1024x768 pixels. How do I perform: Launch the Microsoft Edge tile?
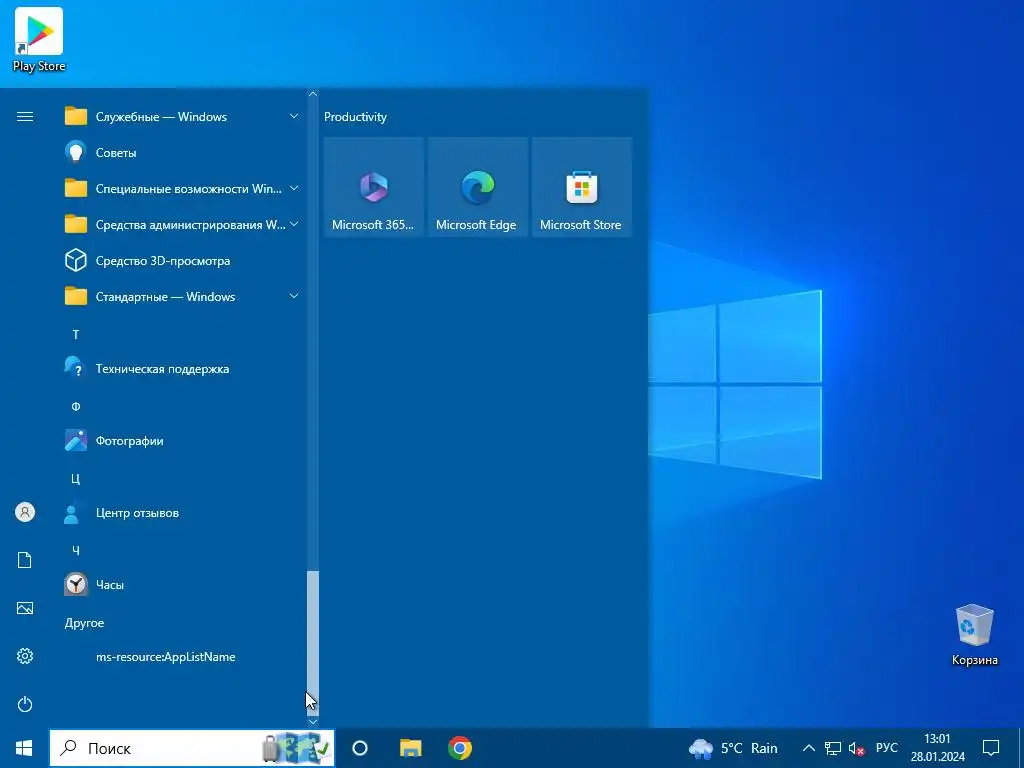(477, 187)
